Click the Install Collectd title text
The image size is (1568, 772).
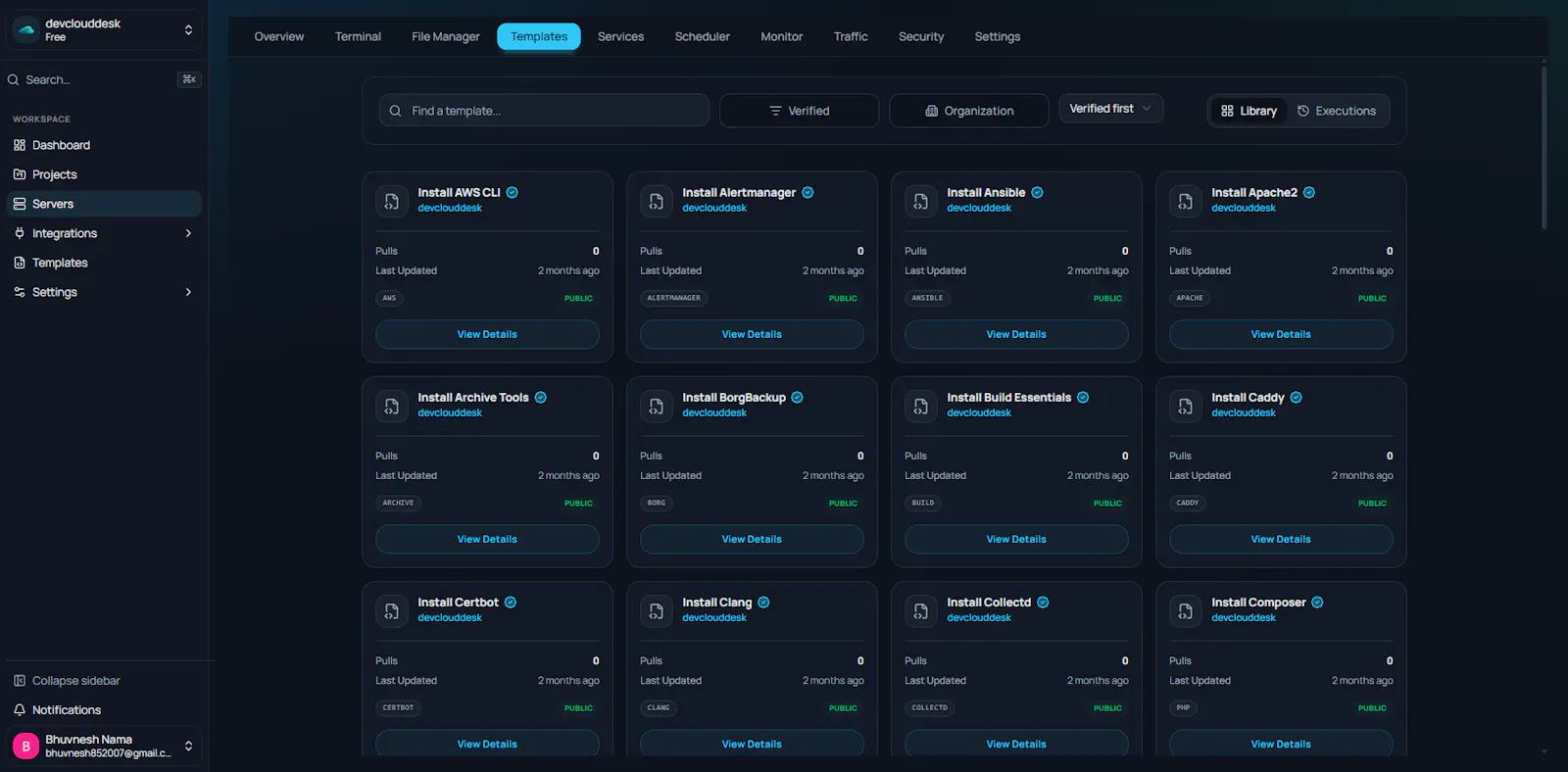click(989, 603)
